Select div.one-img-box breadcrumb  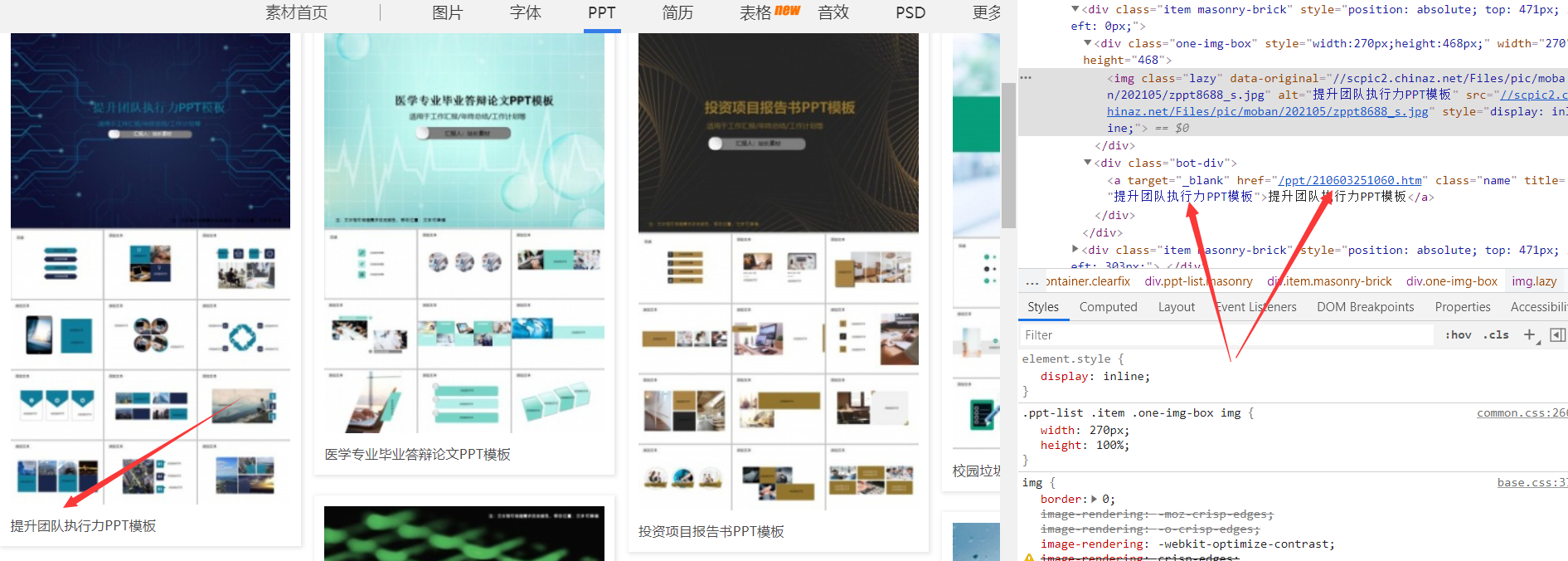pos(1452,281)
